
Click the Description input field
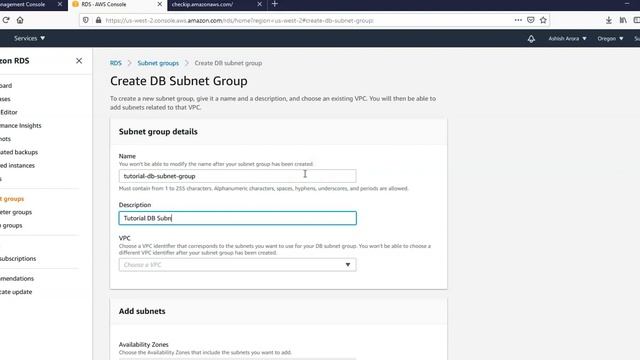pyautogui.click(x=238, y=218)
